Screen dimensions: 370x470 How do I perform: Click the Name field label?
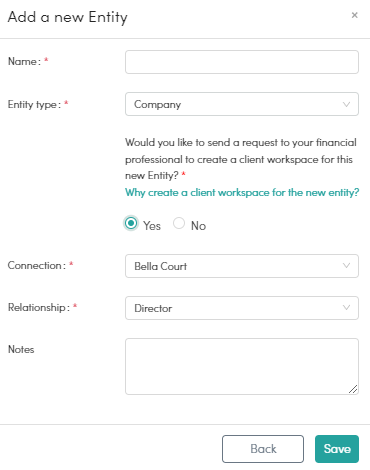click(x=24, y=62)
